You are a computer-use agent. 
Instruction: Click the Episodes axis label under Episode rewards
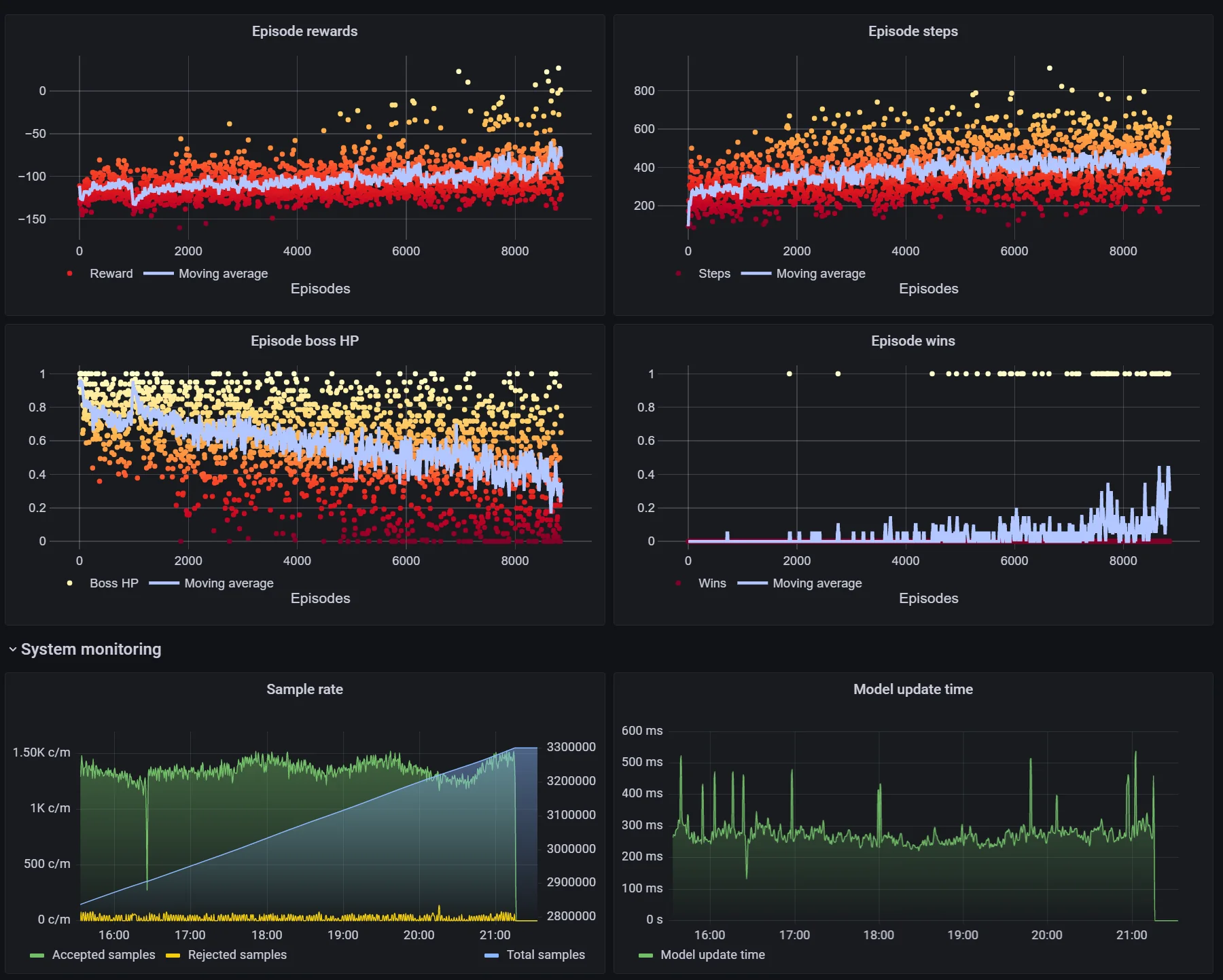pyautogui.click(x=320, y=289)
